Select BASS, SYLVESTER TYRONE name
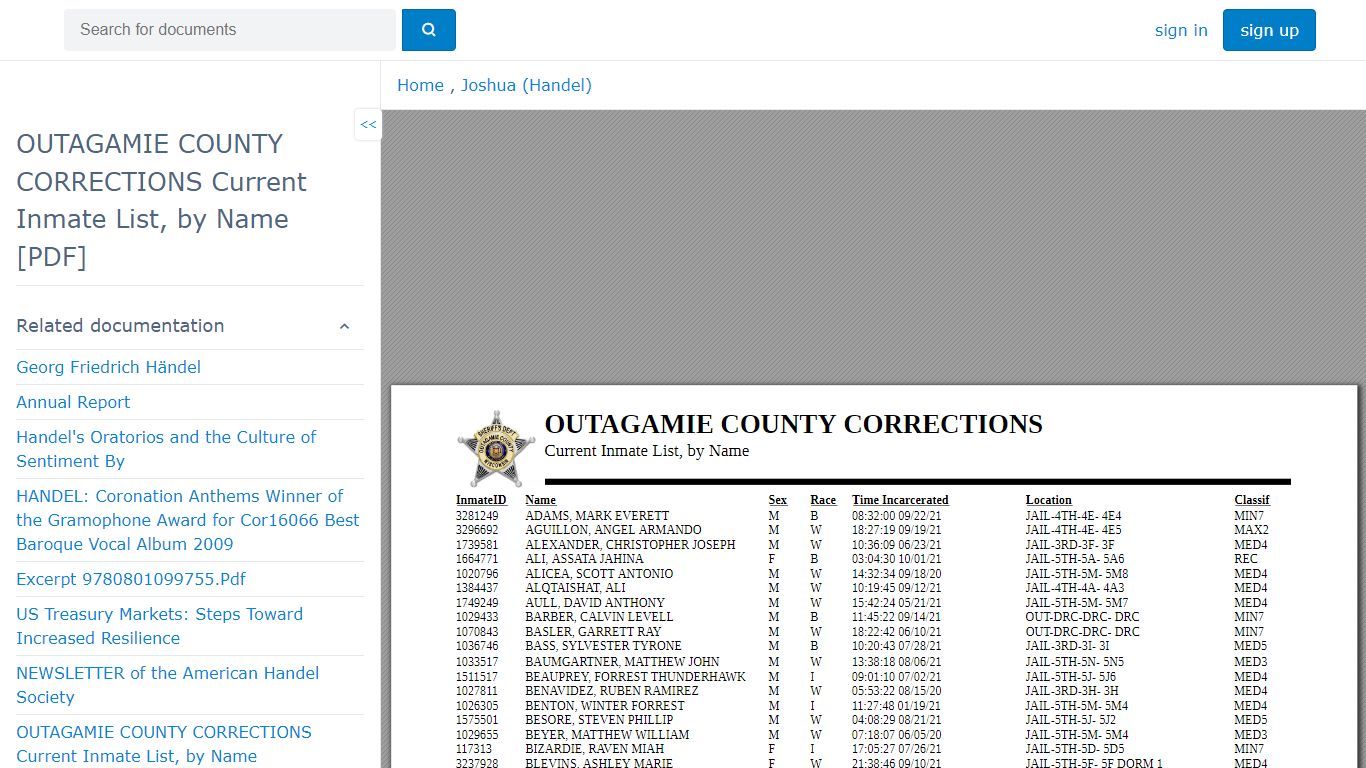 (x=603, y=646)
